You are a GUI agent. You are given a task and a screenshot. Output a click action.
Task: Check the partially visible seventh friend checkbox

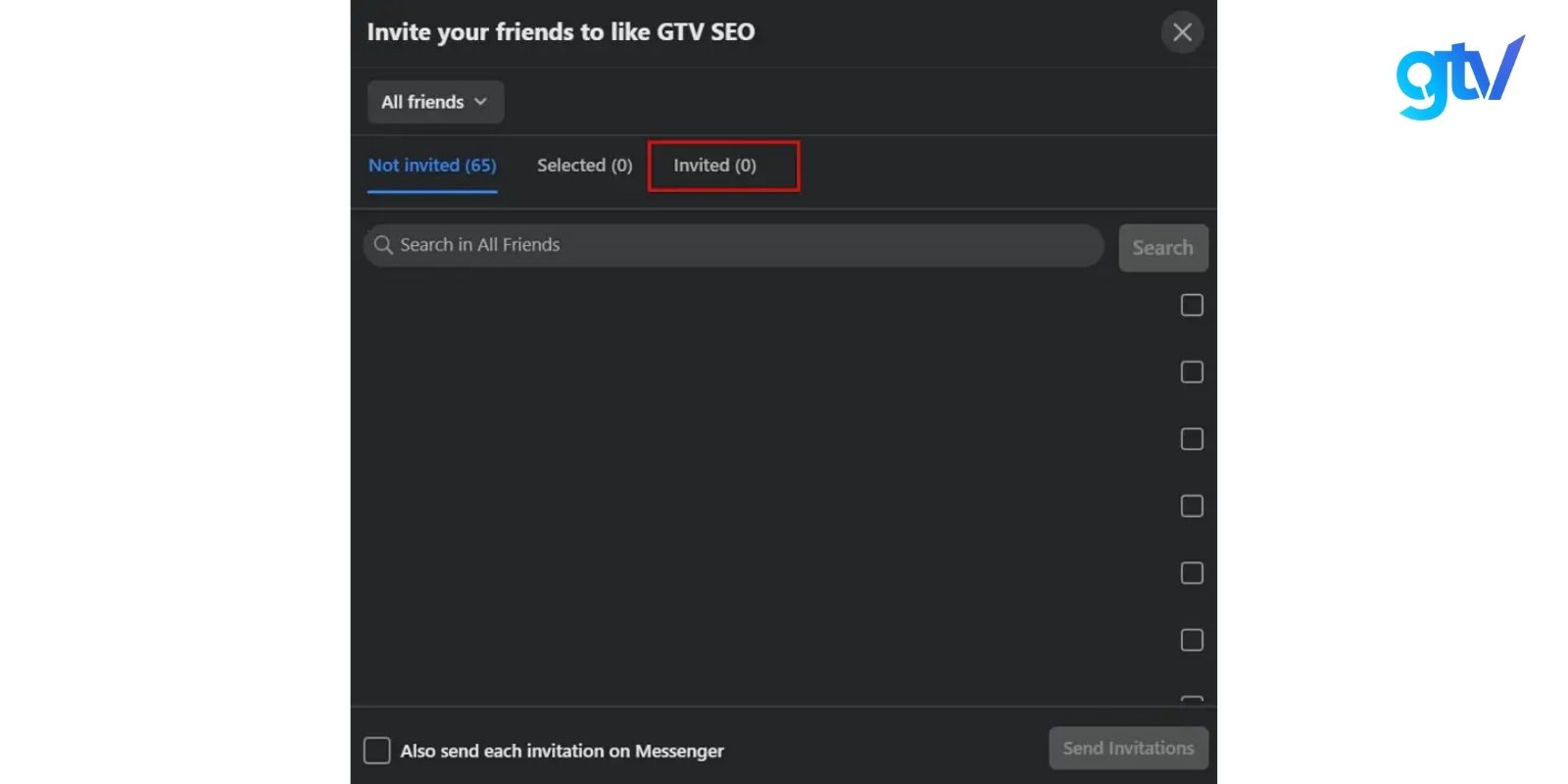(x=1192, y=700)
